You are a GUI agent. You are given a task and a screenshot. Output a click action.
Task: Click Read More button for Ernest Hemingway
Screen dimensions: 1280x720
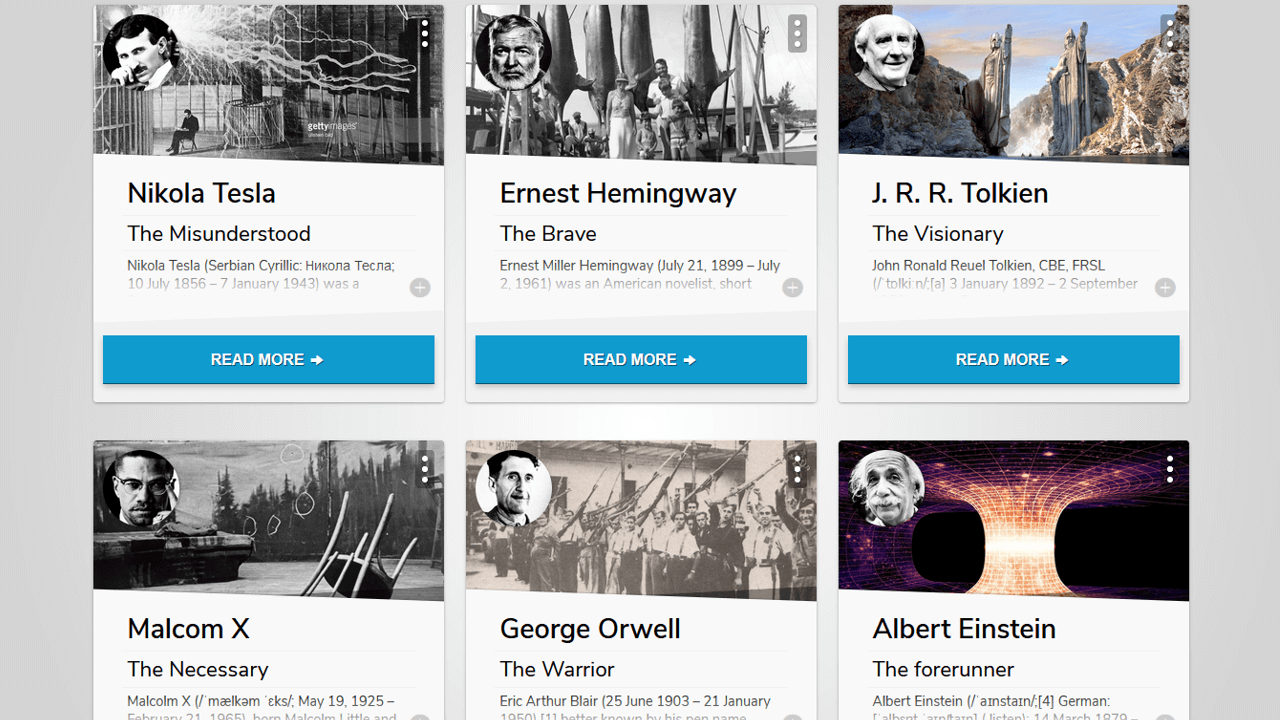pos(641,360)
